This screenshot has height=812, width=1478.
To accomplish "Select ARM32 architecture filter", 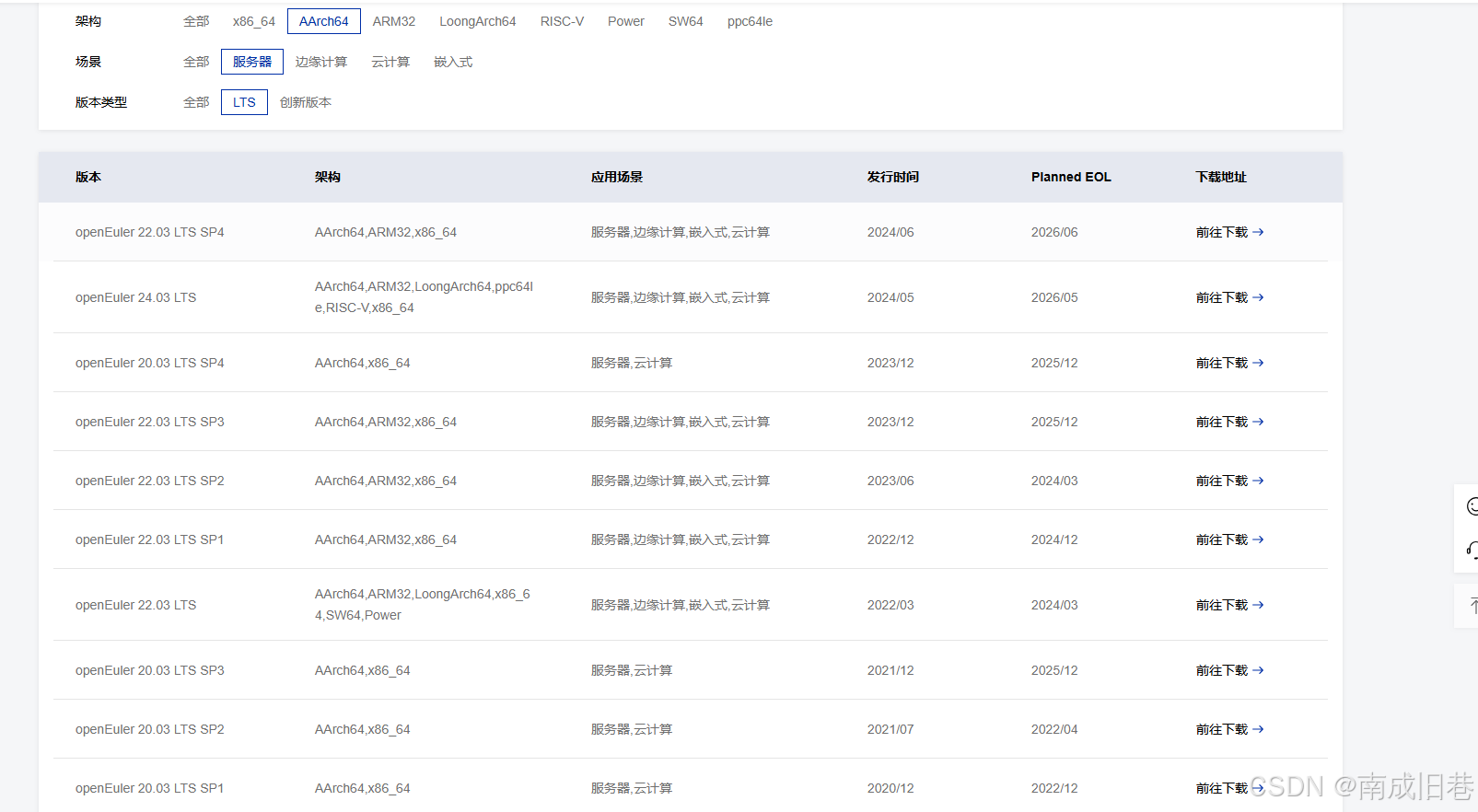I will [x=394, y=21].
